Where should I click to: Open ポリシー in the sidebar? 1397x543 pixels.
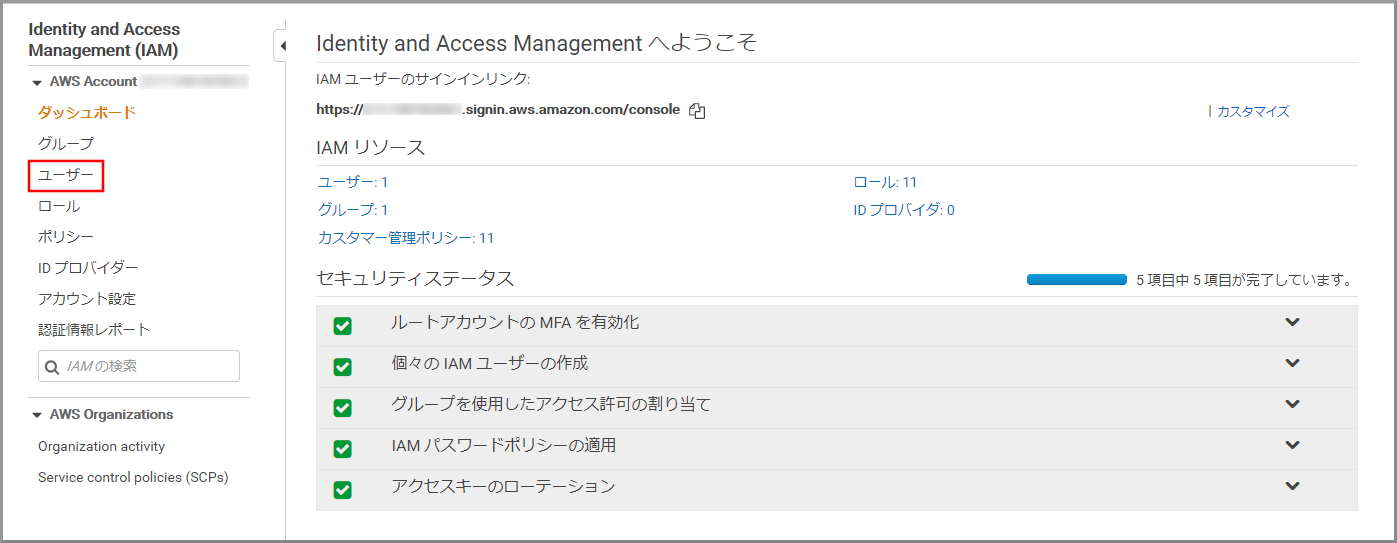pyautogui.click(x=66, y=237)
